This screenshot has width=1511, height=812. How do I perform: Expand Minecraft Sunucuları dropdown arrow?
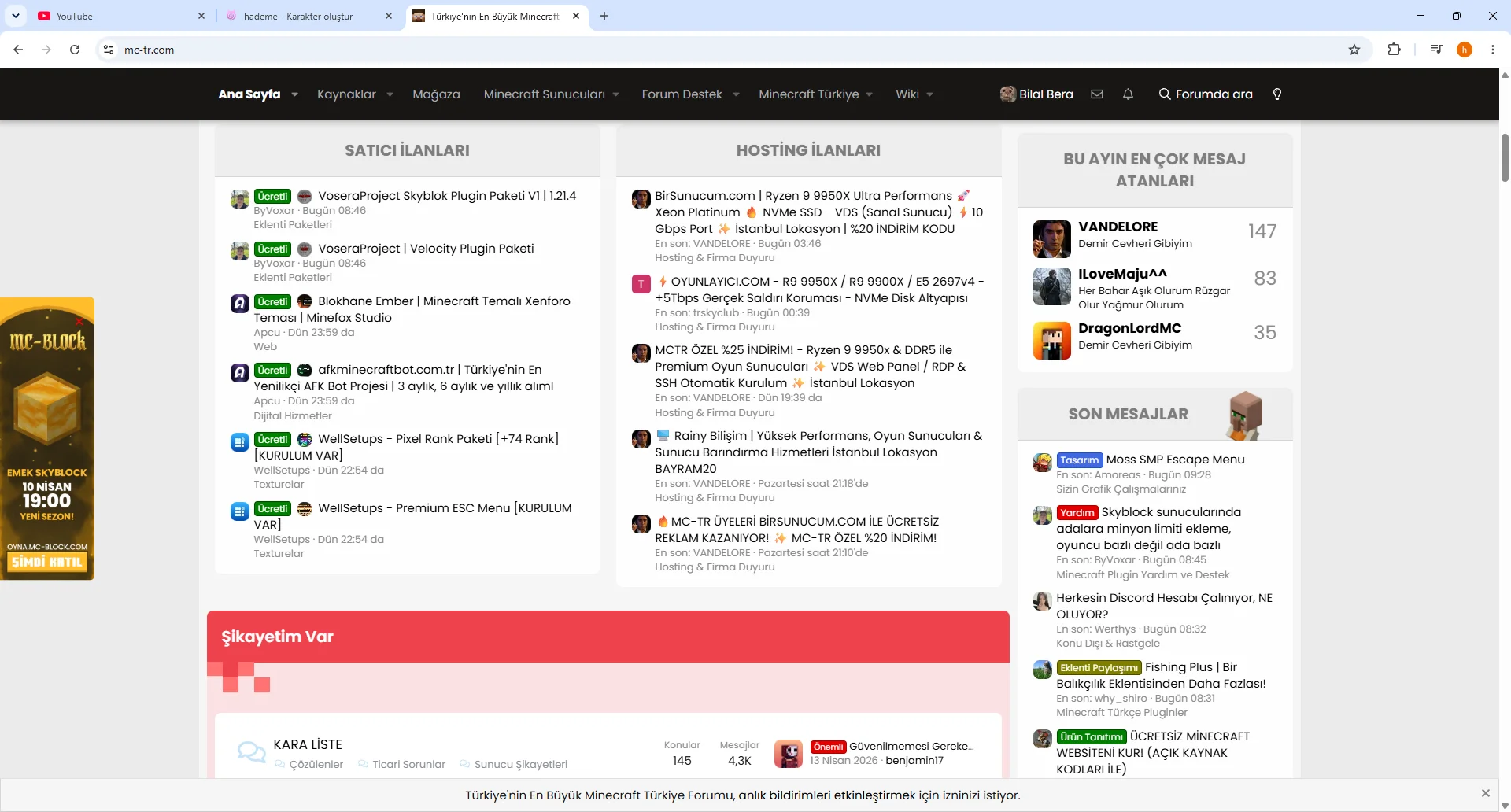(x=616, y=94)
